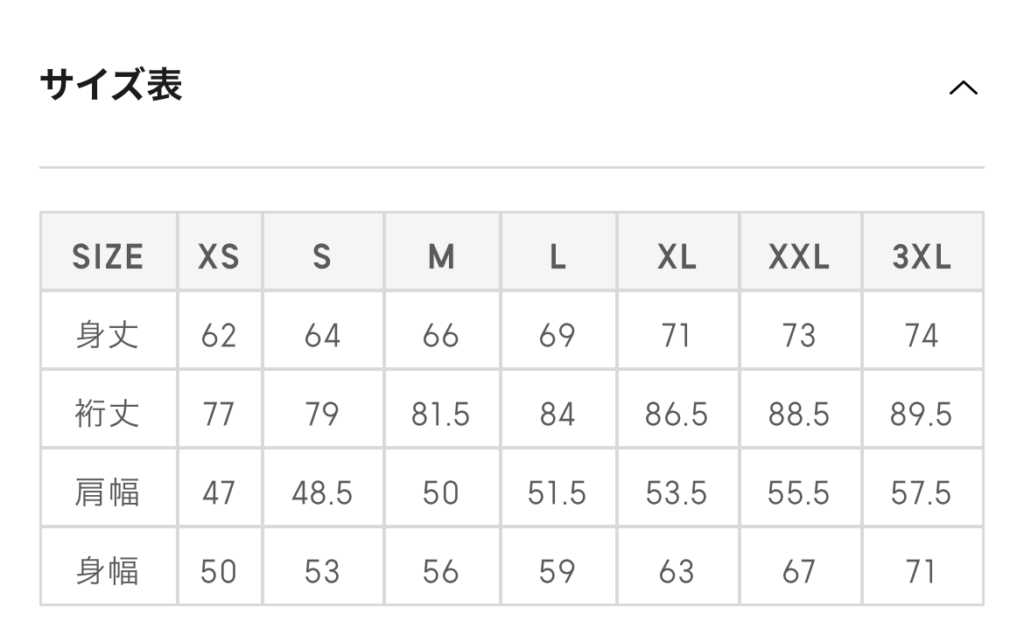Select the M column header
The height and width of the screenshot is (642, 1024).
(x=441, y=256)
